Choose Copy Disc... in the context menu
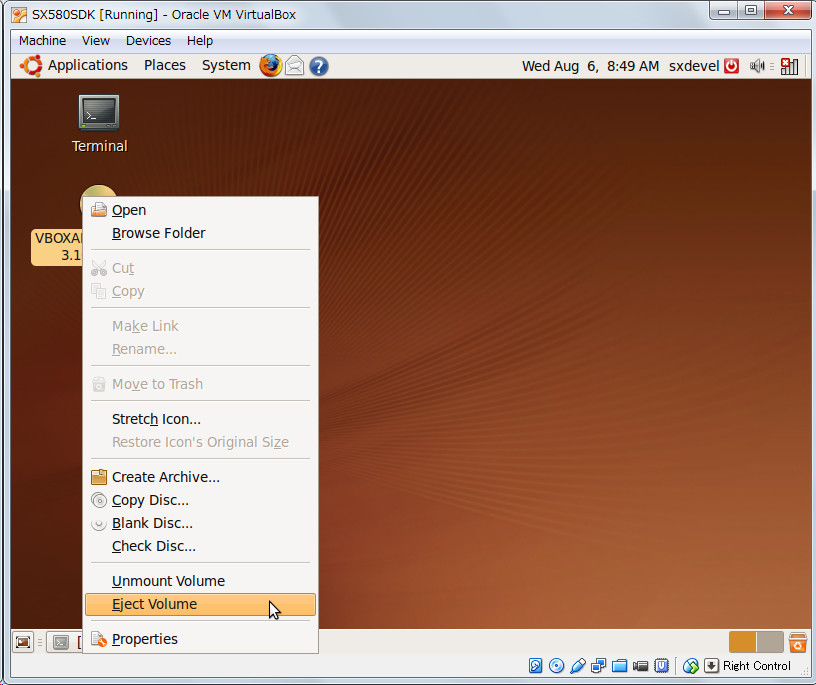Screen dimensions: 816x685 [200, 500]
